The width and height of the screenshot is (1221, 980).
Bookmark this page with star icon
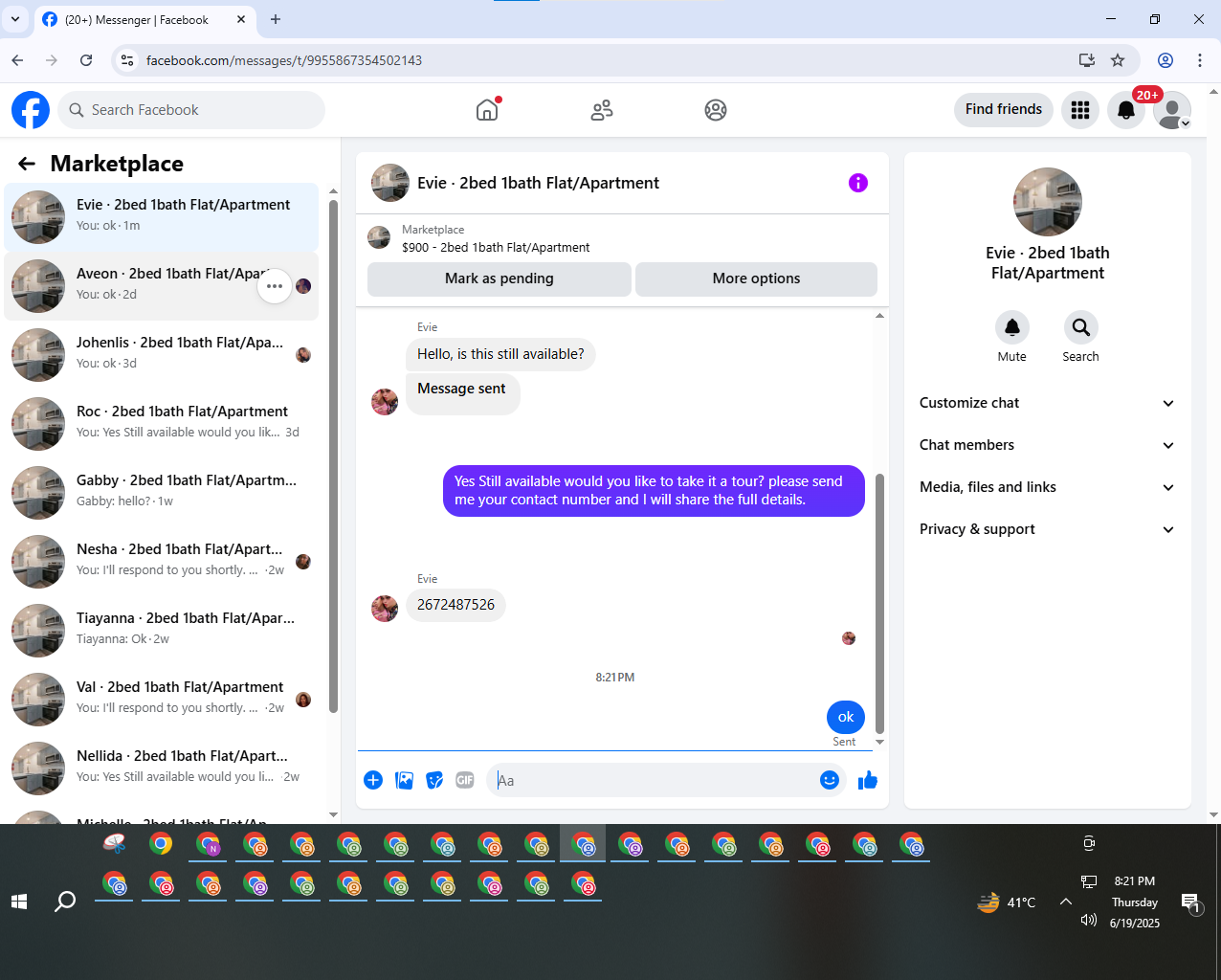[1118, 60]
